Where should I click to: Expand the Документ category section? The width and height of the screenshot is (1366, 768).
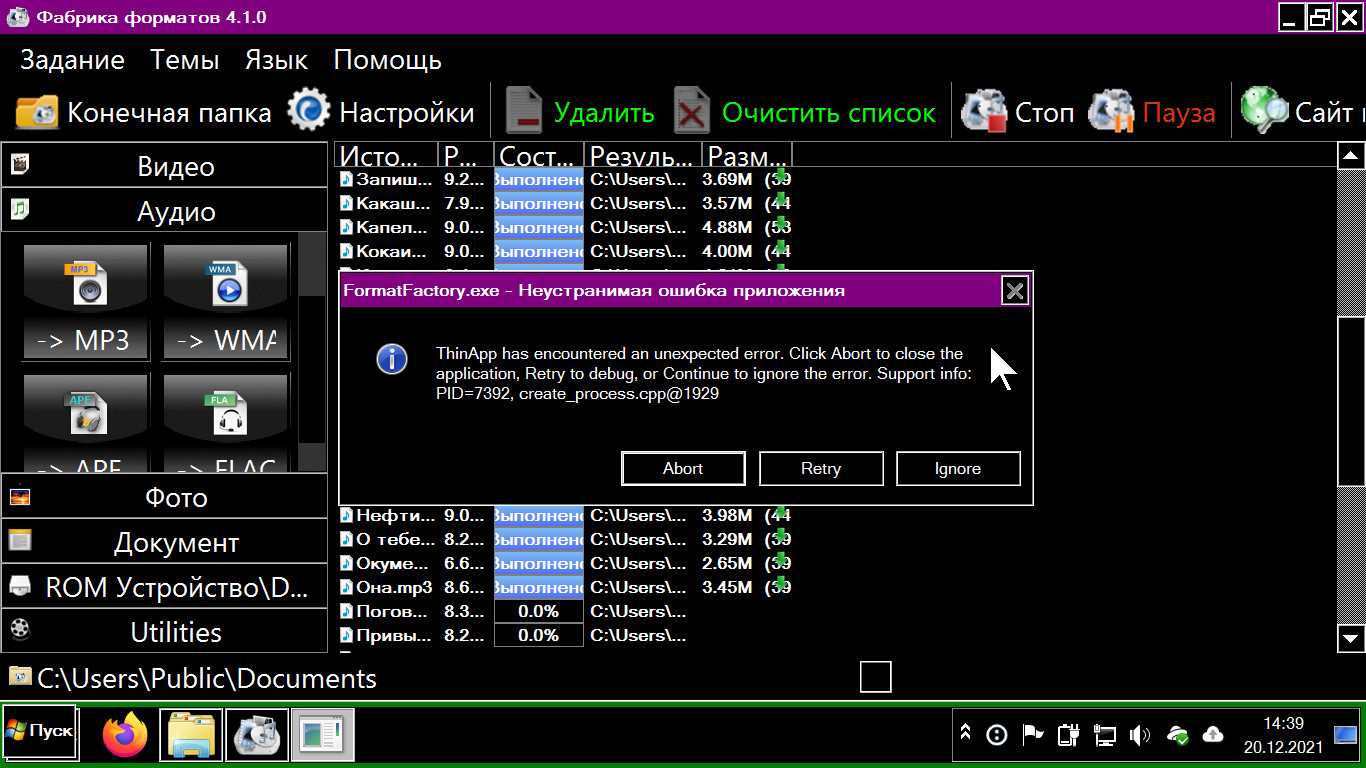pyautogui.click(x=165, y=543)
